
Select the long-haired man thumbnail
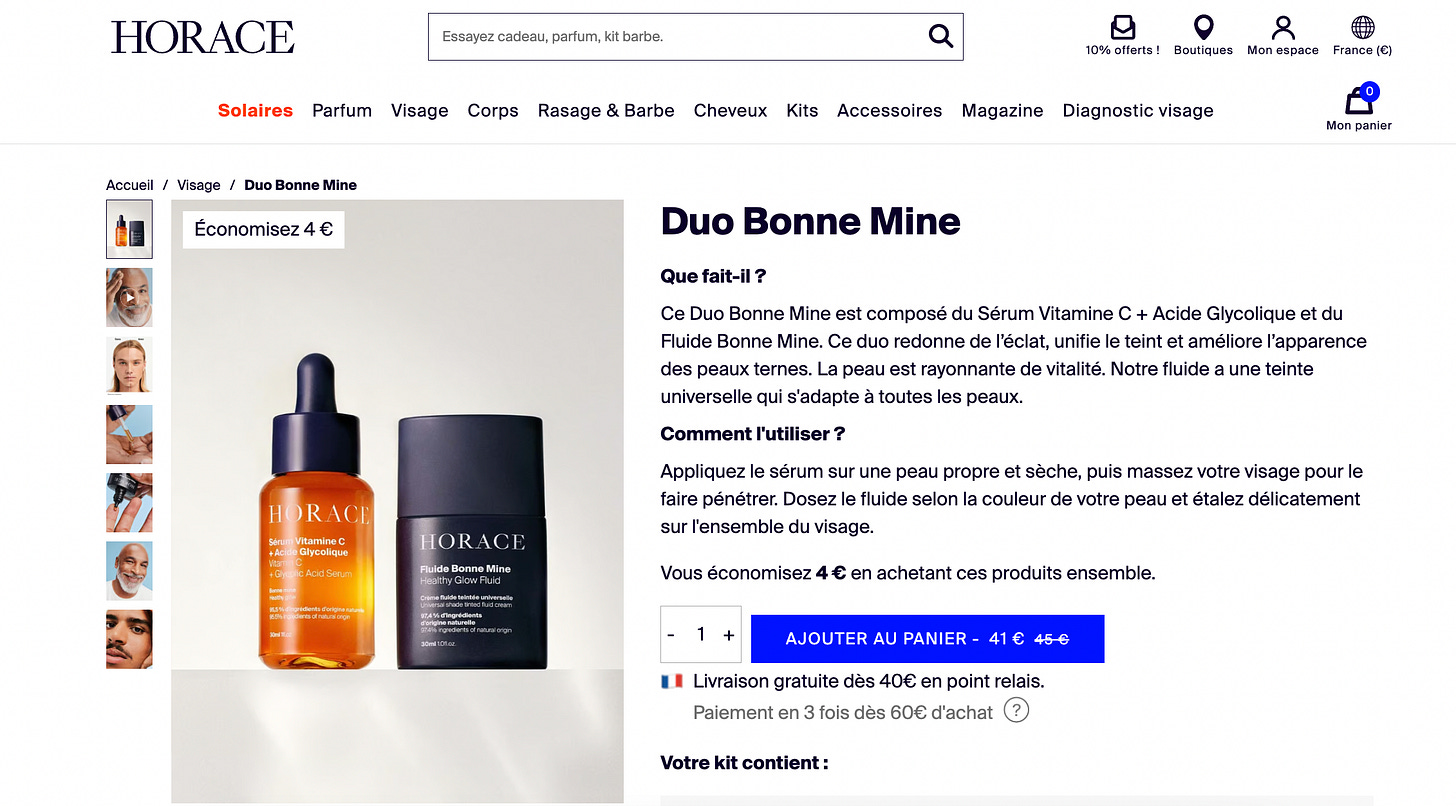coord(130,365)
